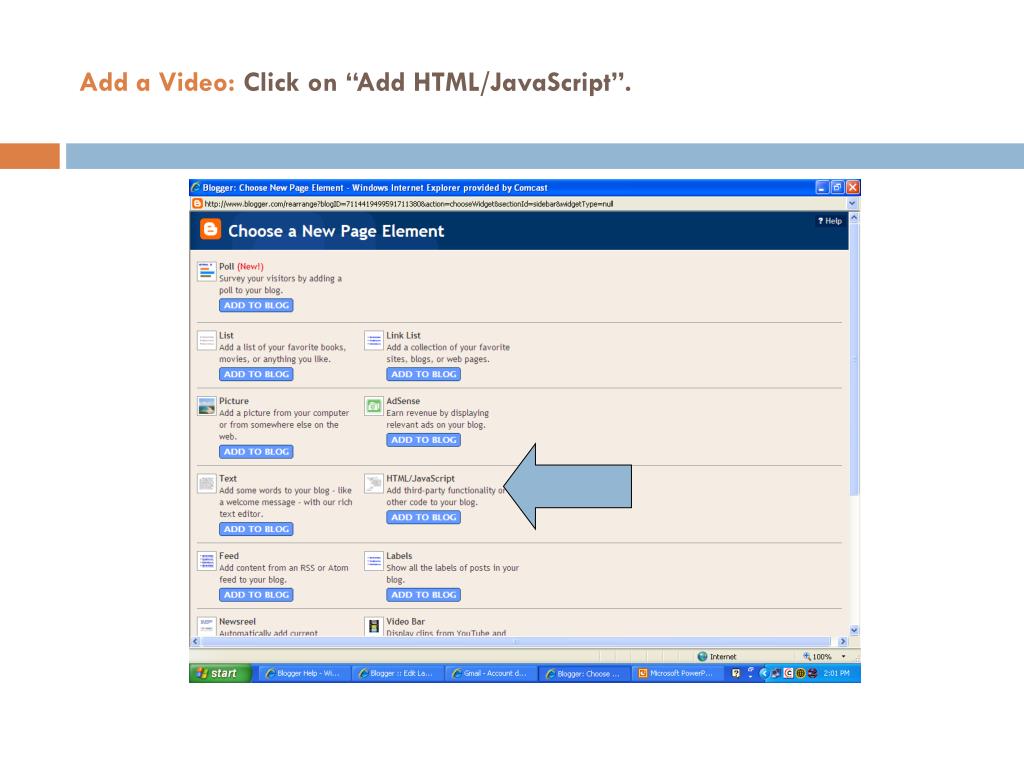Open the Windows Start button

pyautogui.click(x=220, y=673)
